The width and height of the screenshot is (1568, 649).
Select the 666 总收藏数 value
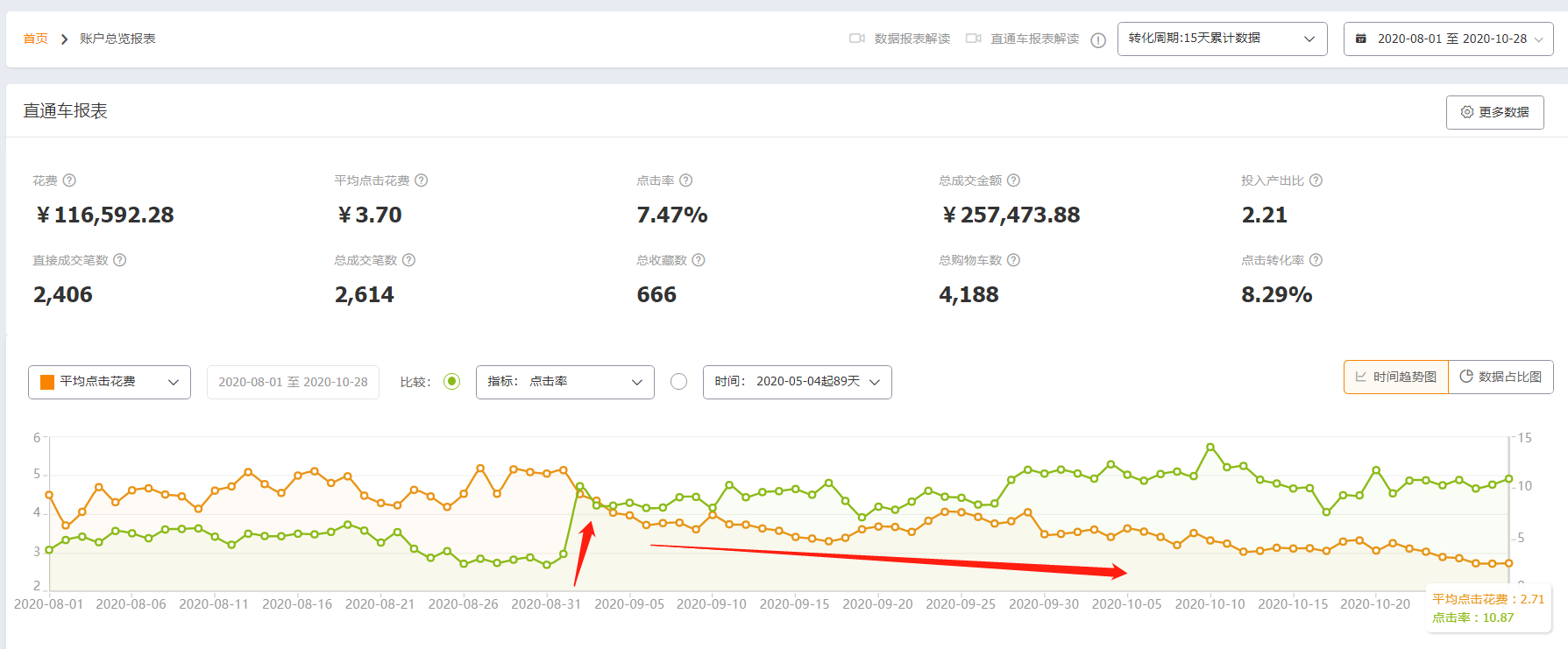click(x=656, y=294)
